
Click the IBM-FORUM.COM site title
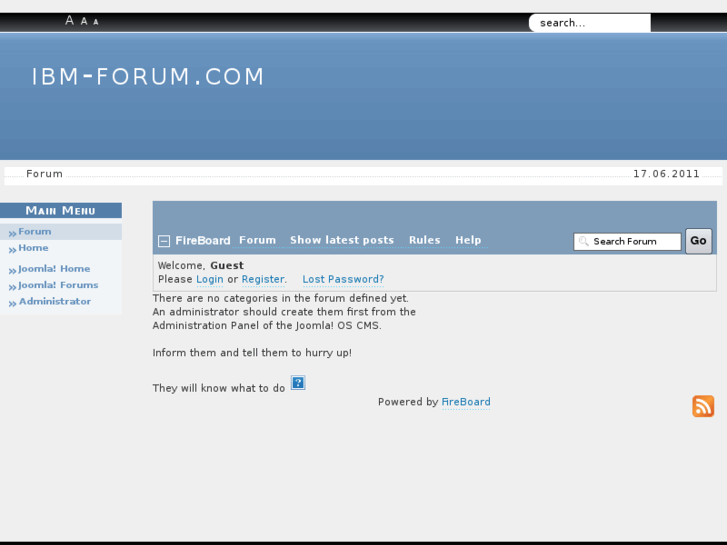coord(148,77)
